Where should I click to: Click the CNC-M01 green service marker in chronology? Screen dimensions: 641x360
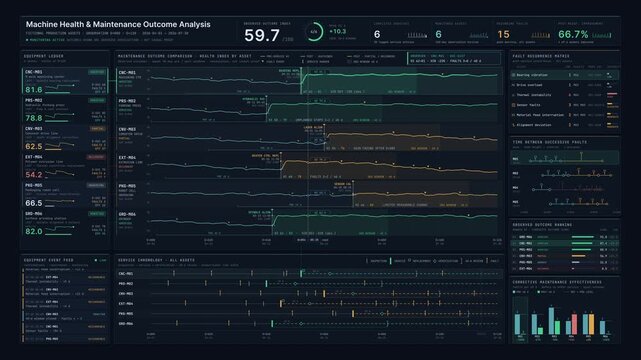[301, 273]
